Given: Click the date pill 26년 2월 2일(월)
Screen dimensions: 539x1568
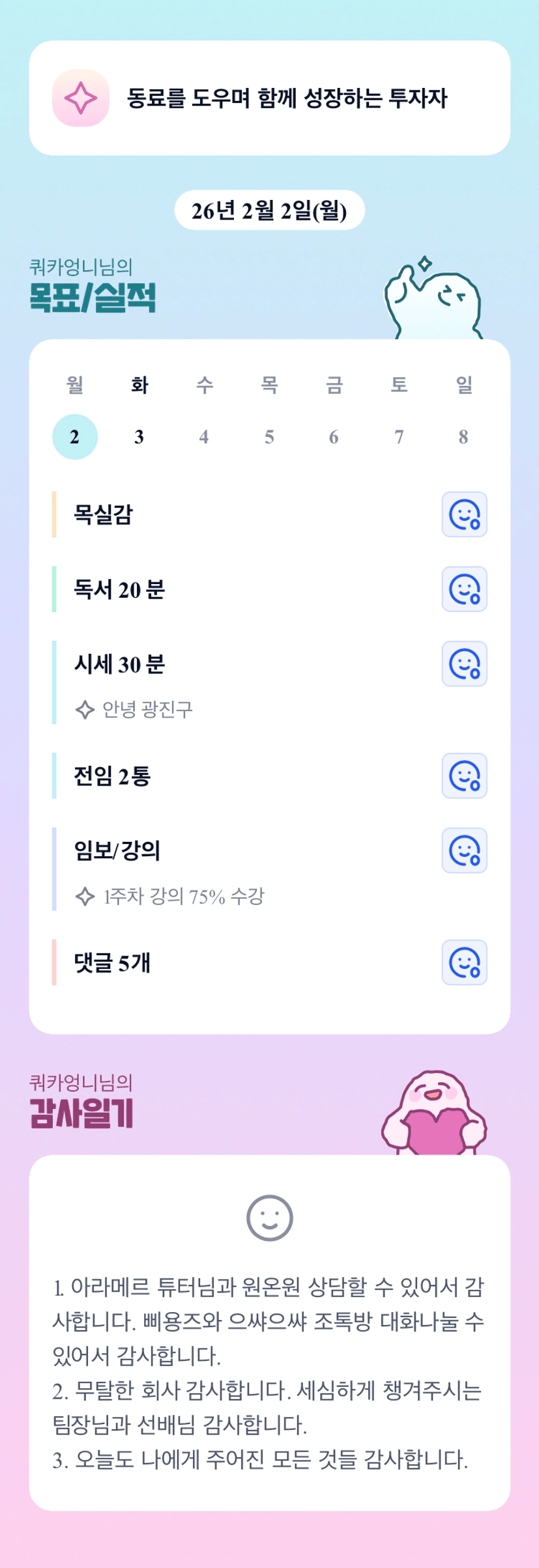Looking at the screenshot, I should point(269,210).
